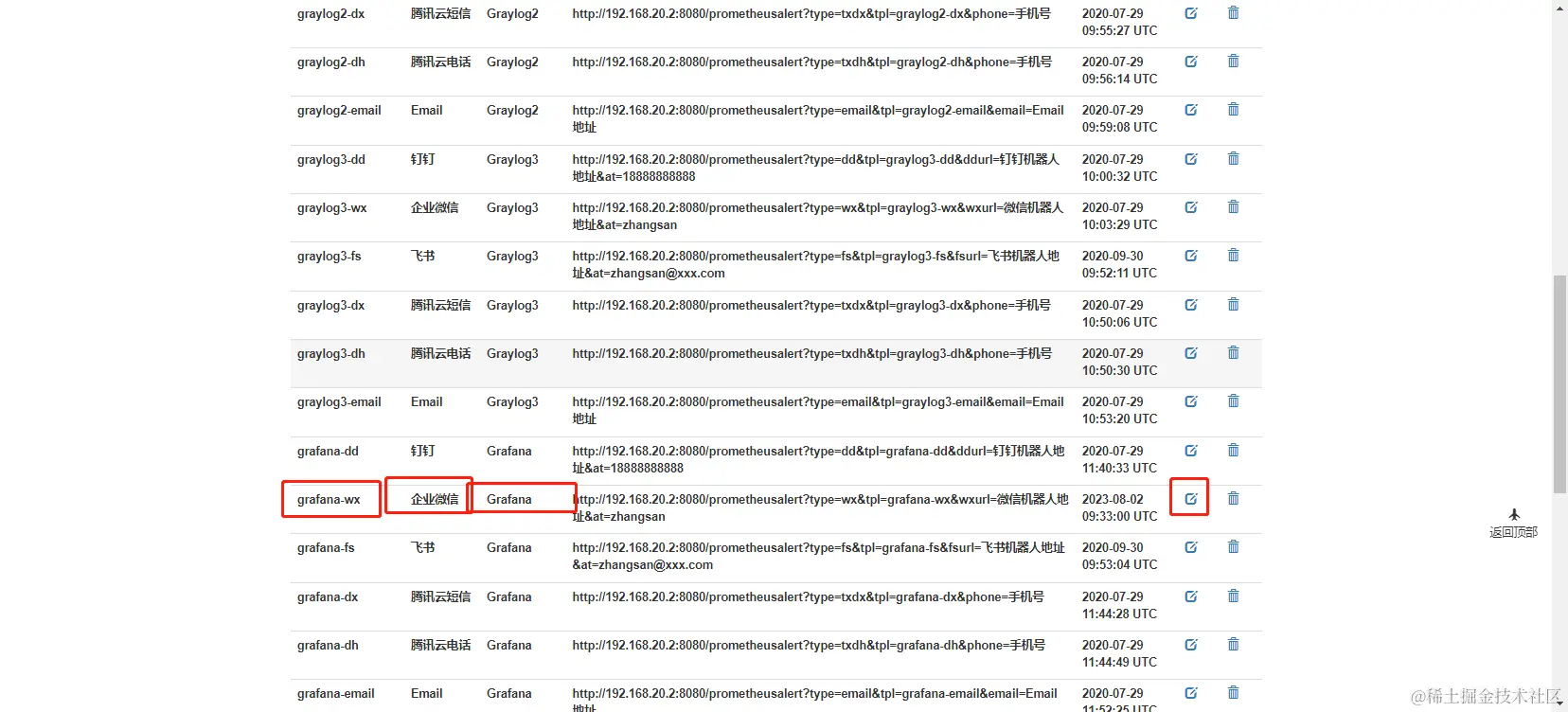The image size is (1568, 712).
Task: Edit the grafana-dx template
Action: tap(1191, 596)
